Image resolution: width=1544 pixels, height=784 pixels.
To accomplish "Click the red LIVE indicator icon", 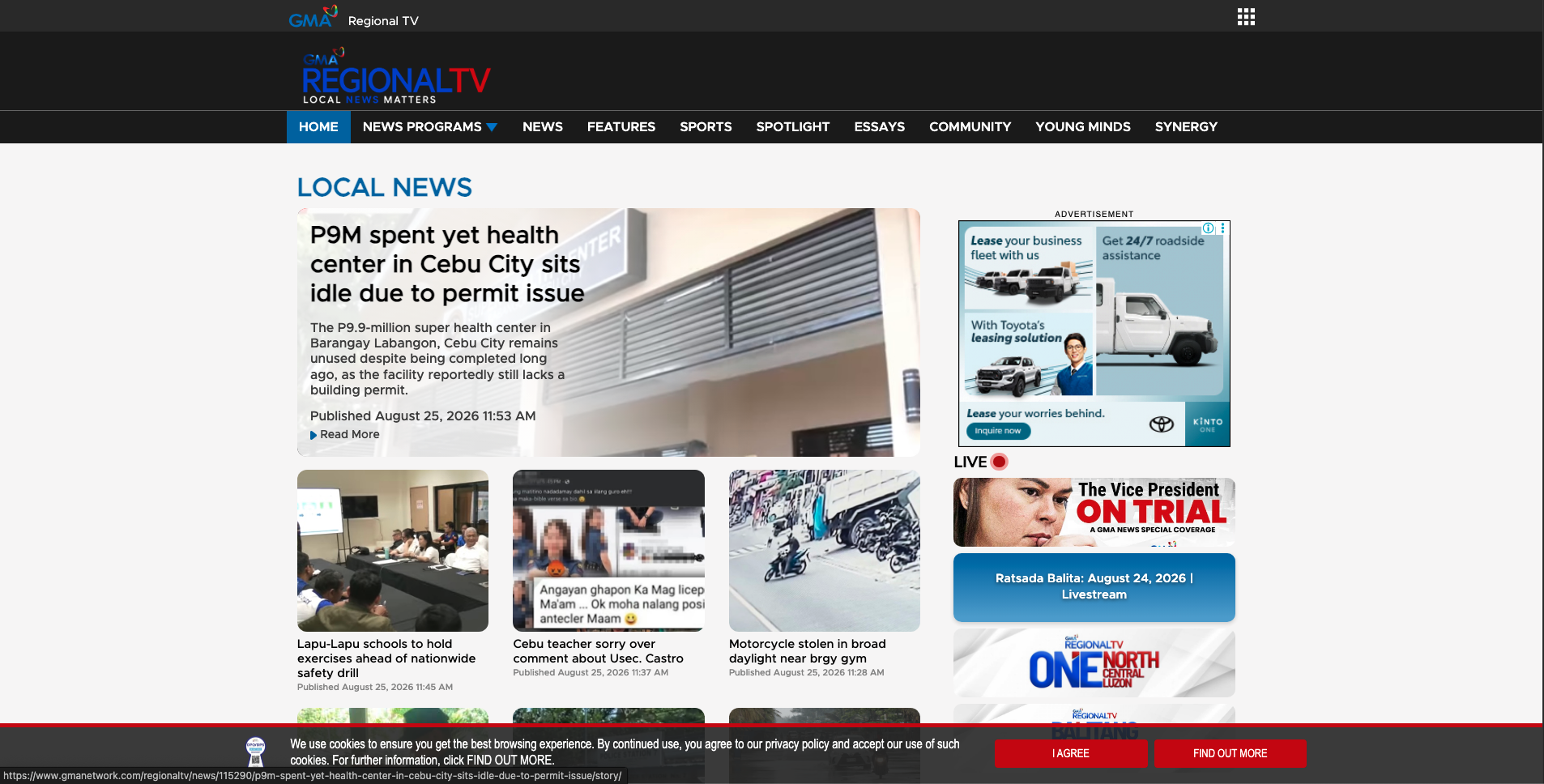I will pos(1000,462).
